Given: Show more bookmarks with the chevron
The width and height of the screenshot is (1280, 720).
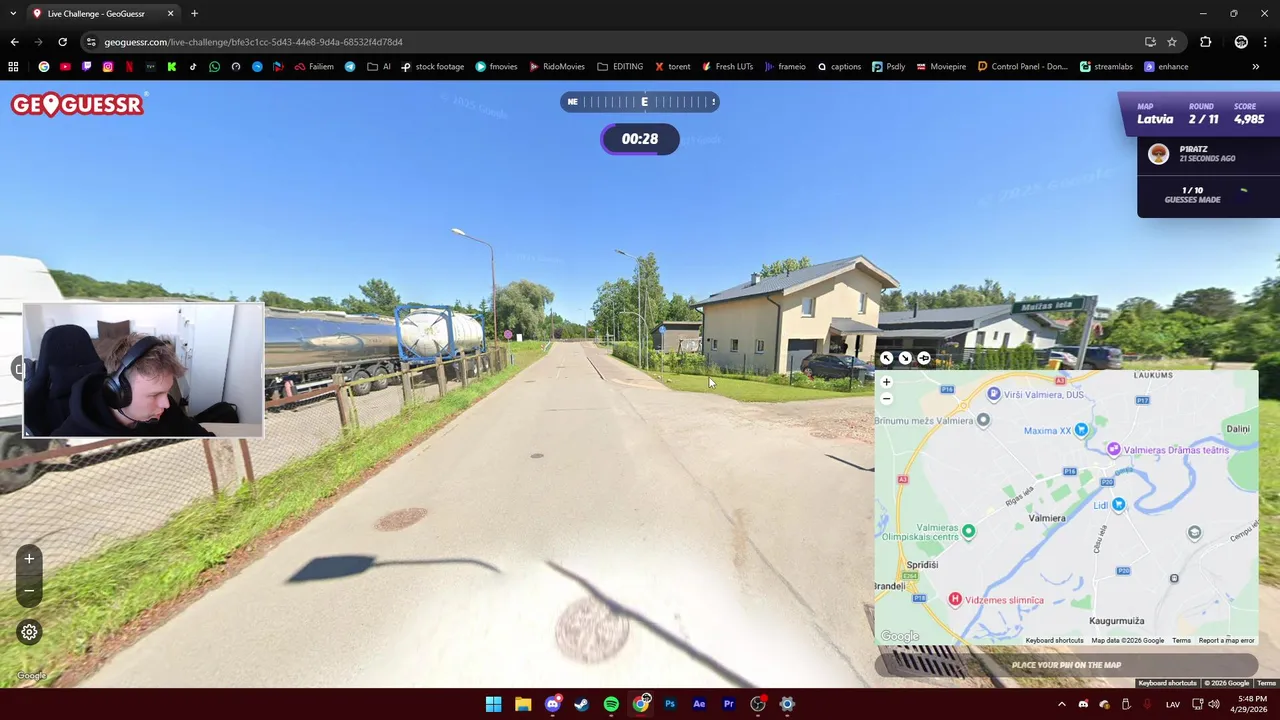Looking at the screenshot, I should (x=1255, y=67).
